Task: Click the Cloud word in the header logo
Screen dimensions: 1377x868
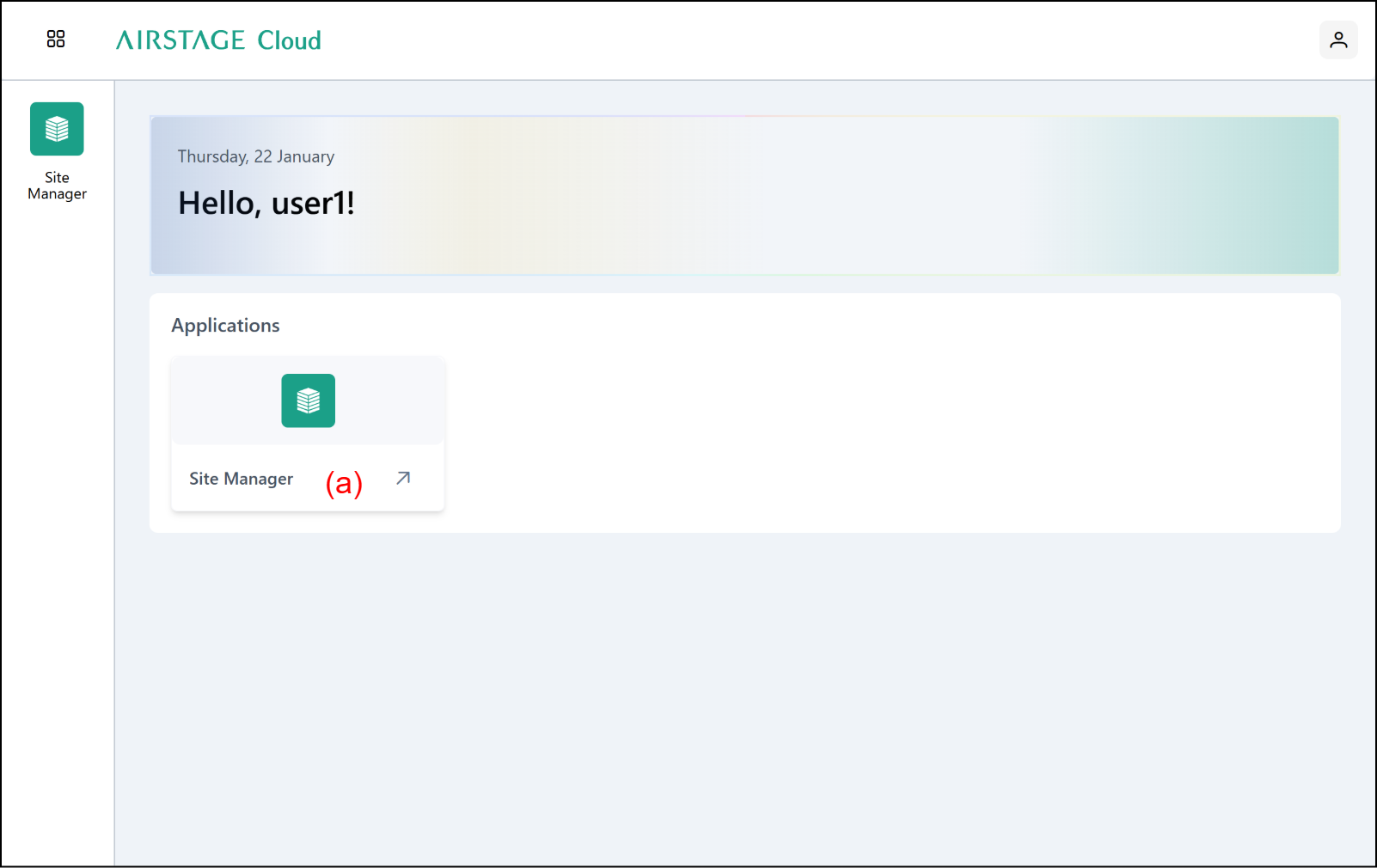Action: point(289,40)
